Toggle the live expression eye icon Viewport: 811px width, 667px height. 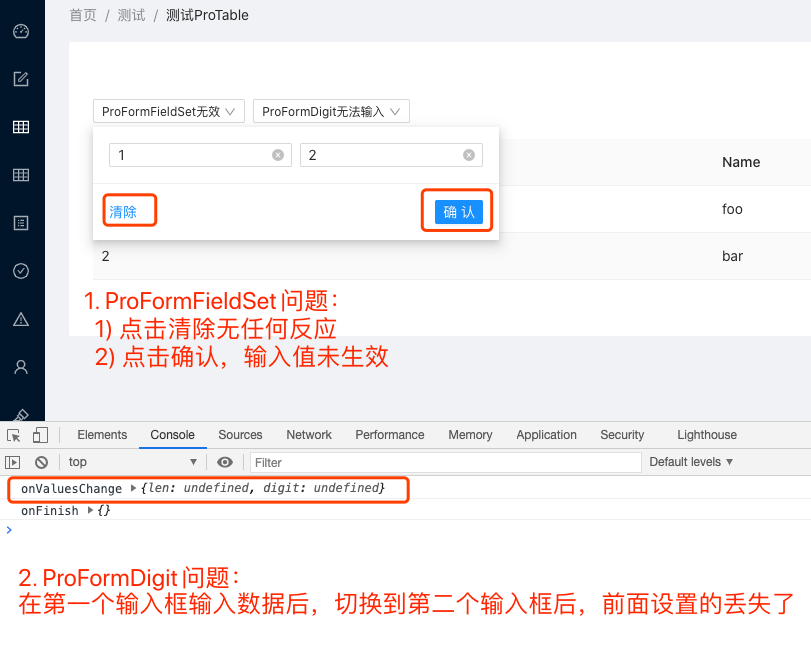(x=225, y=462)
